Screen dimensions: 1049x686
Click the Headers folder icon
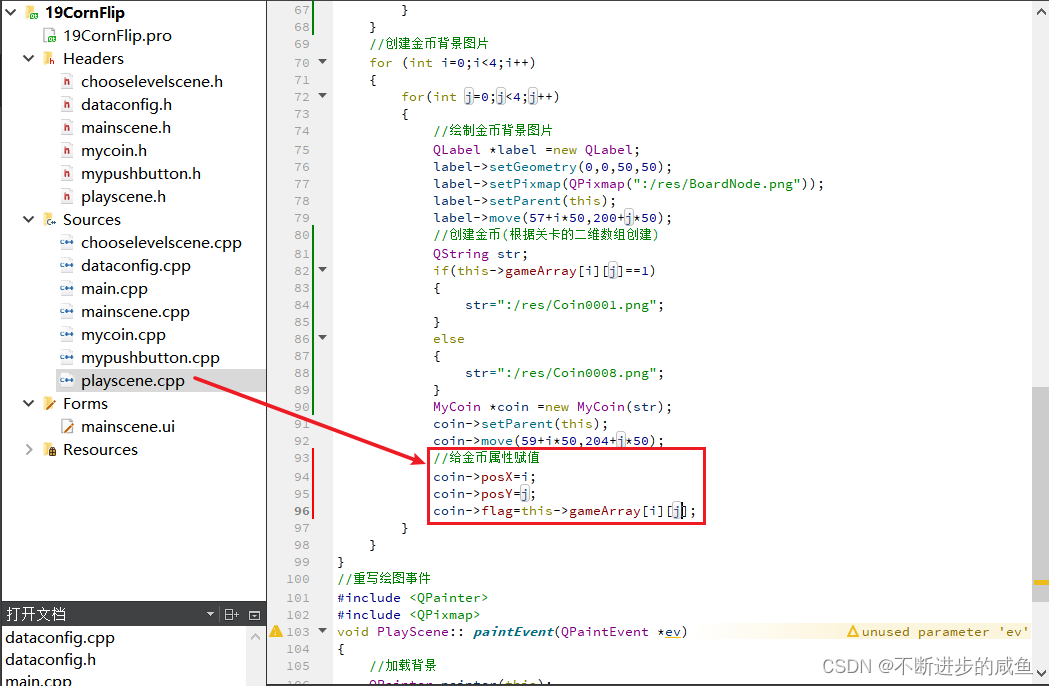(x=50, y=59)
